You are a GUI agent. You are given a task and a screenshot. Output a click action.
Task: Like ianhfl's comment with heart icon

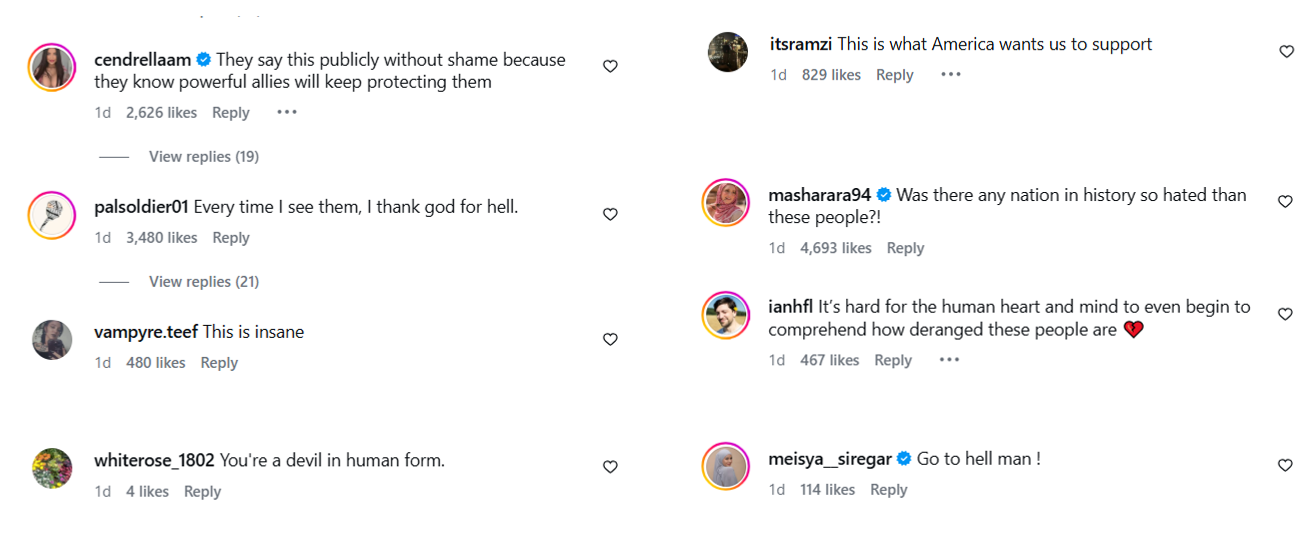tap(1286, 314)
